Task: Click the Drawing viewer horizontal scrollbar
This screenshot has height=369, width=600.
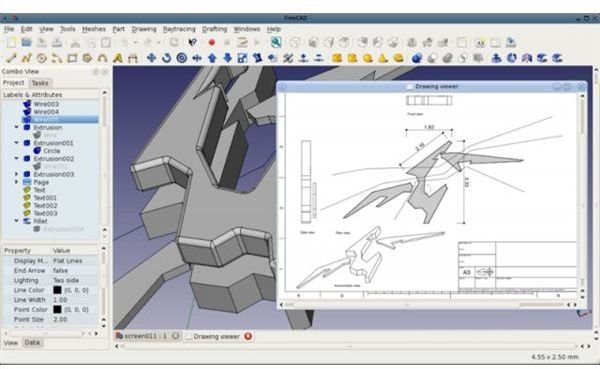Action: tap(424, 305)
